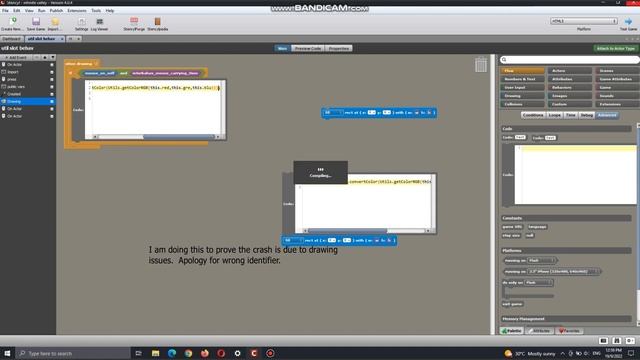Open the dropdown on the lower canvas rect block
The image size is (640, 360).
click(293, 240)
